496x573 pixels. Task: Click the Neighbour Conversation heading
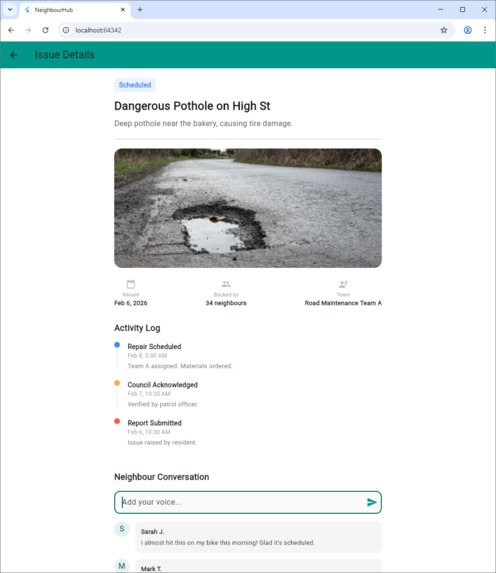[162, 477]
